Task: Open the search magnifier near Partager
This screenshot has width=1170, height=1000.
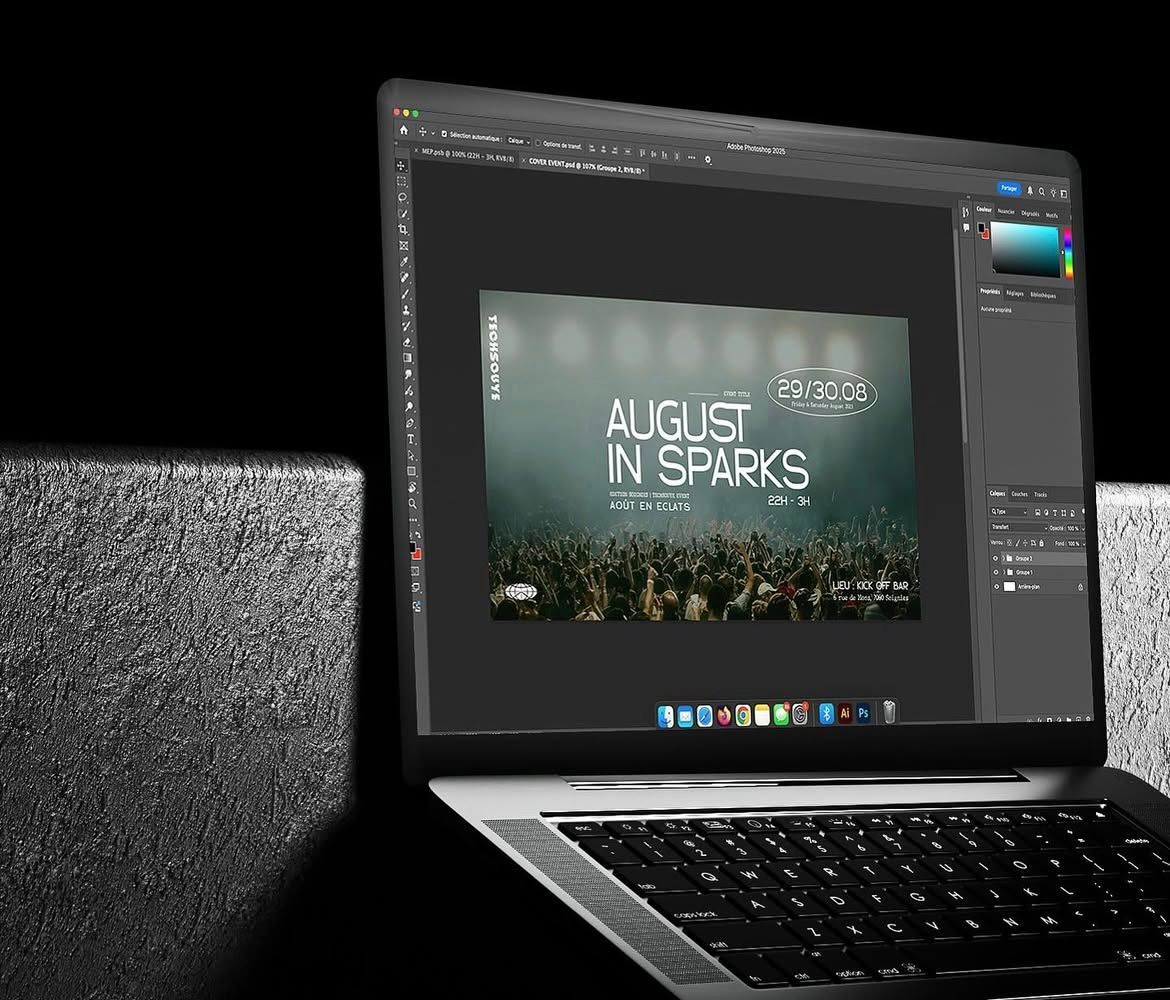Action: (x=1042, y=192)
